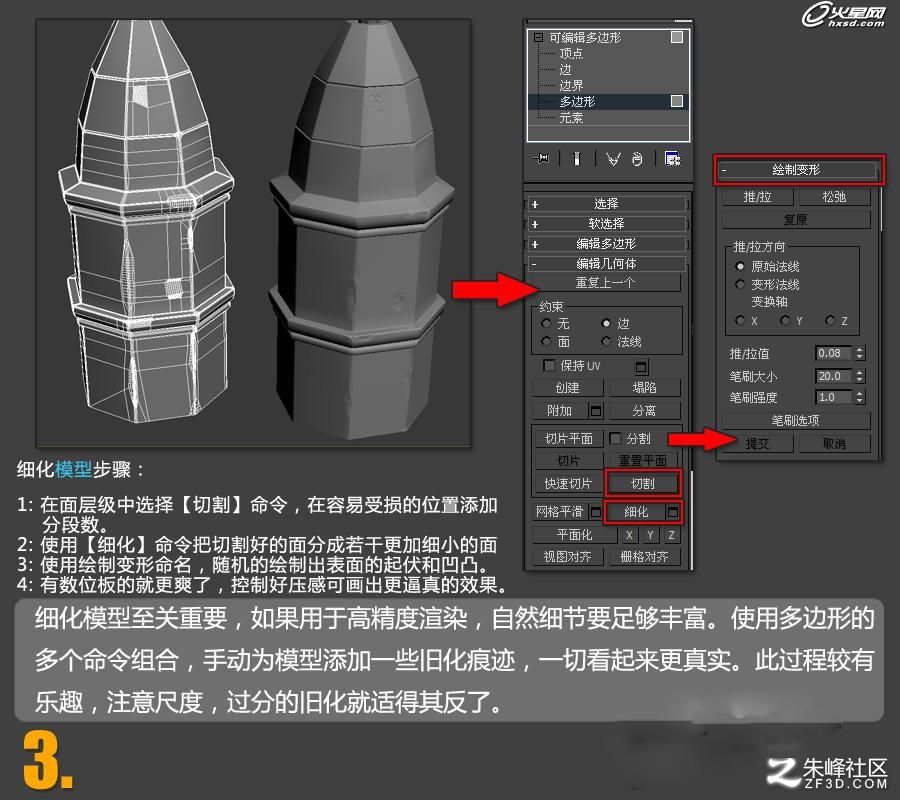900x800 pixels.
Task: Click planarize X button
Action: (x=629, y=535)
